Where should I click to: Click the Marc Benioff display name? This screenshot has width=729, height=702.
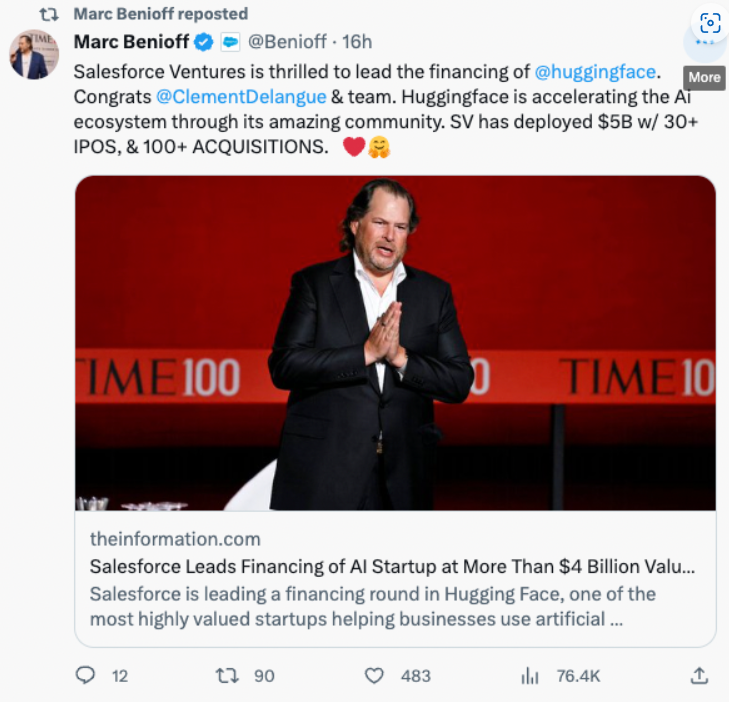click(132, 42)
